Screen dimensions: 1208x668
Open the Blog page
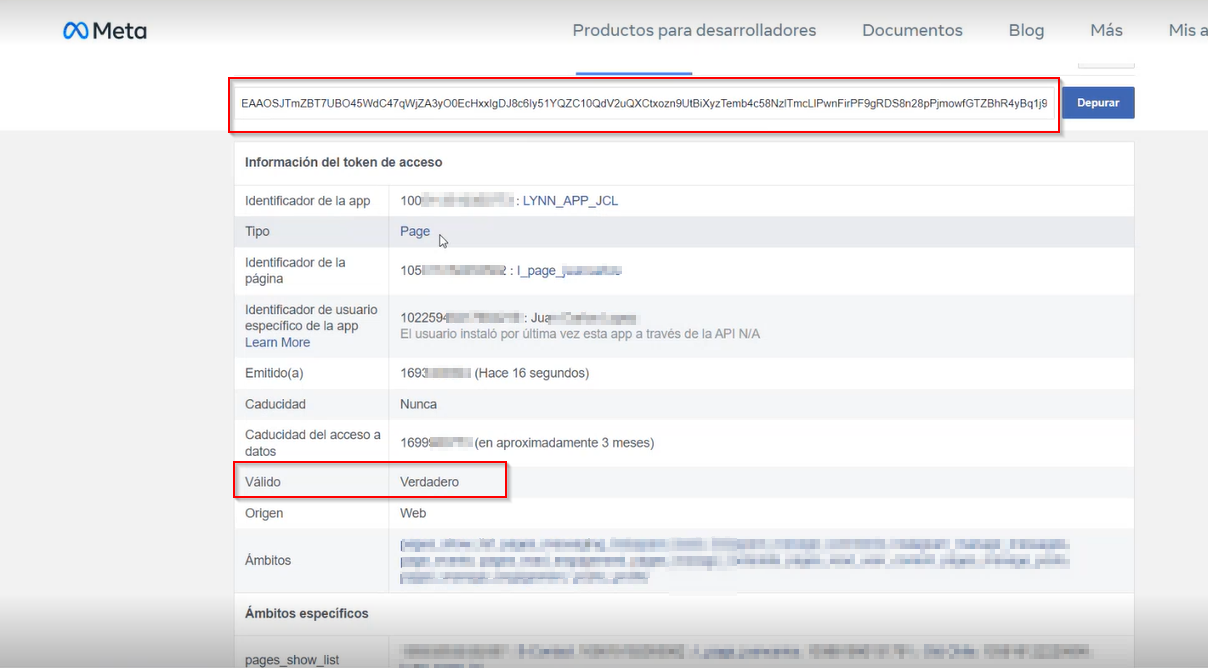[x=1026, y=30]
